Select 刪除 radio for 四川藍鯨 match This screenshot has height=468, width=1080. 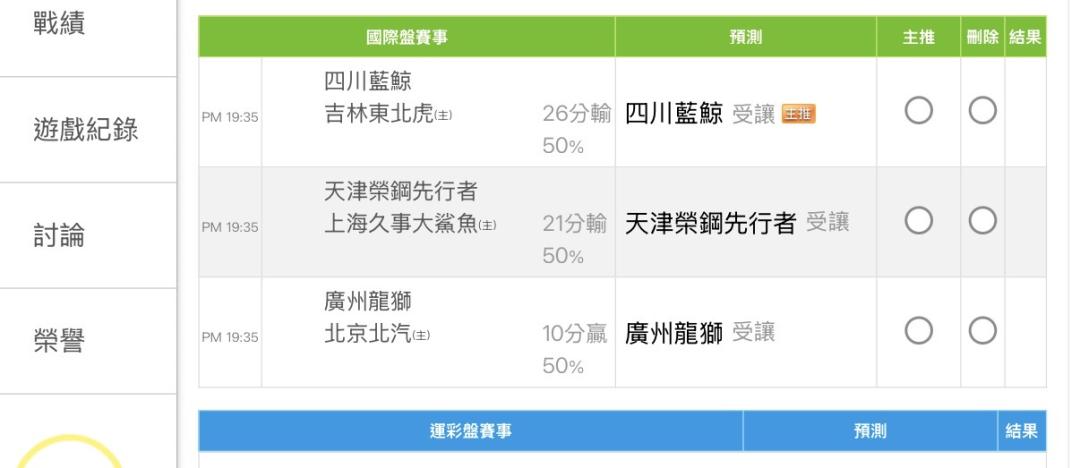(x=983, y=113)
